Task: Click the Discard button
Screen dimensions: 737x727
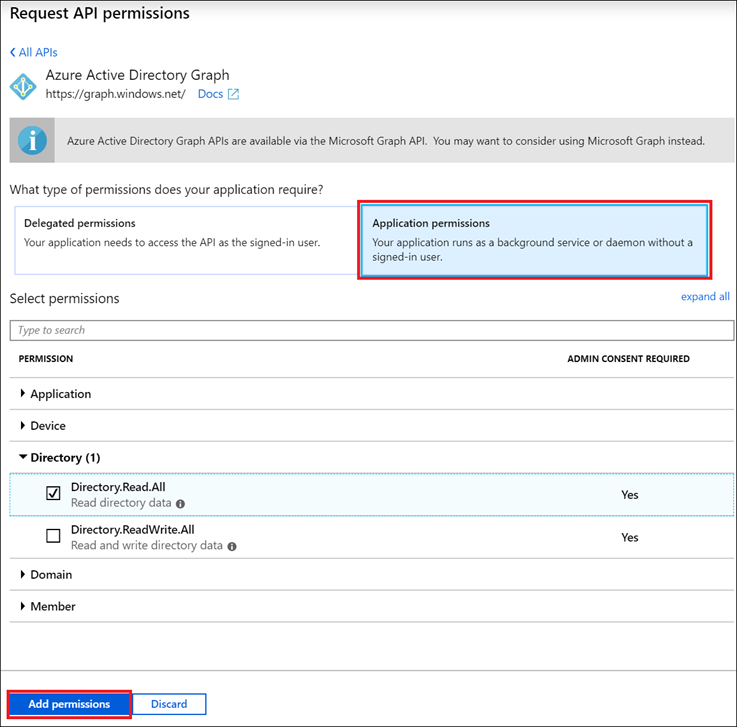Action: point(169,704)
